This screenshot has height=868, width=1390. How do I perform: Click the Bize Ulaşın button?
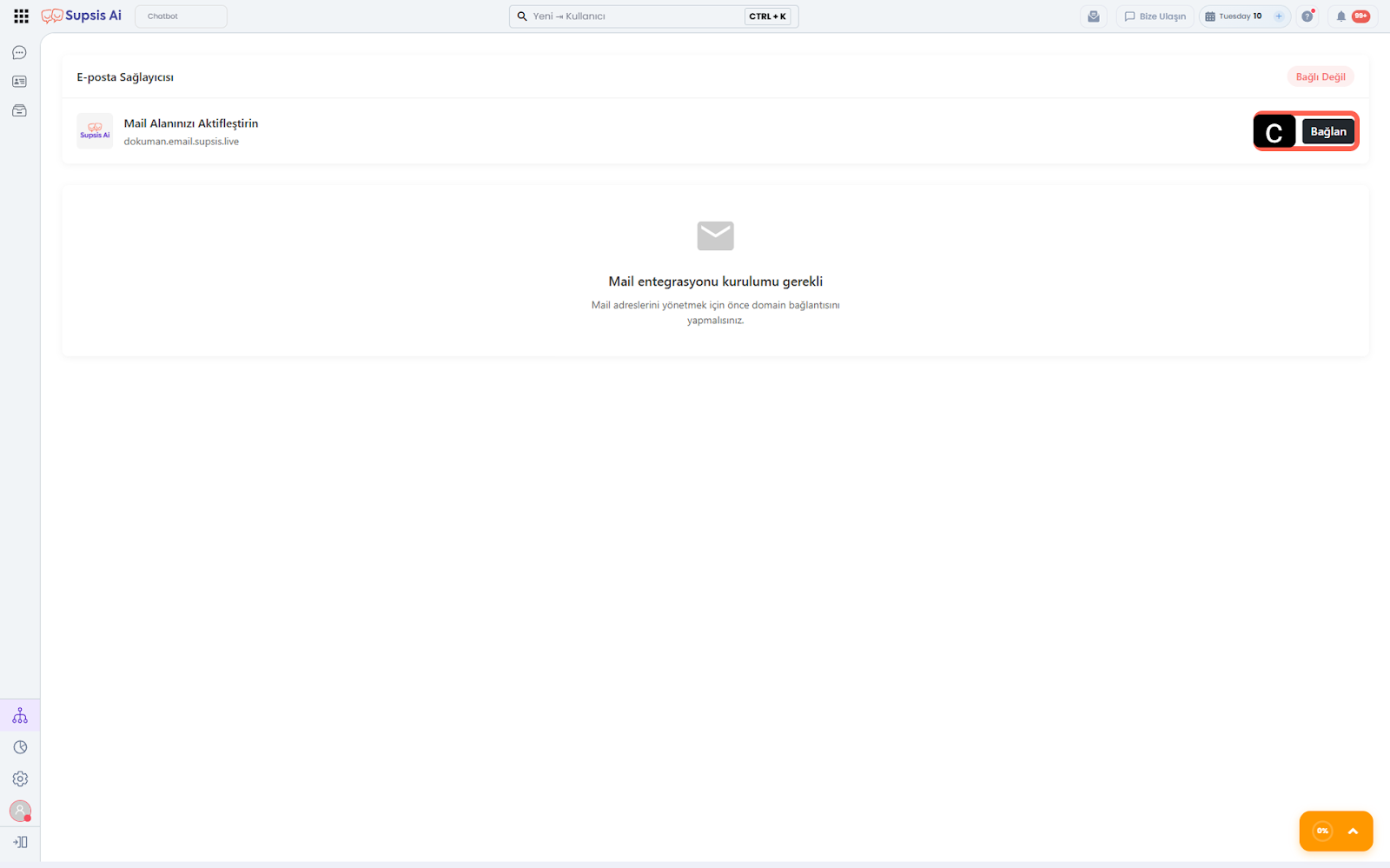point(1155,17)
